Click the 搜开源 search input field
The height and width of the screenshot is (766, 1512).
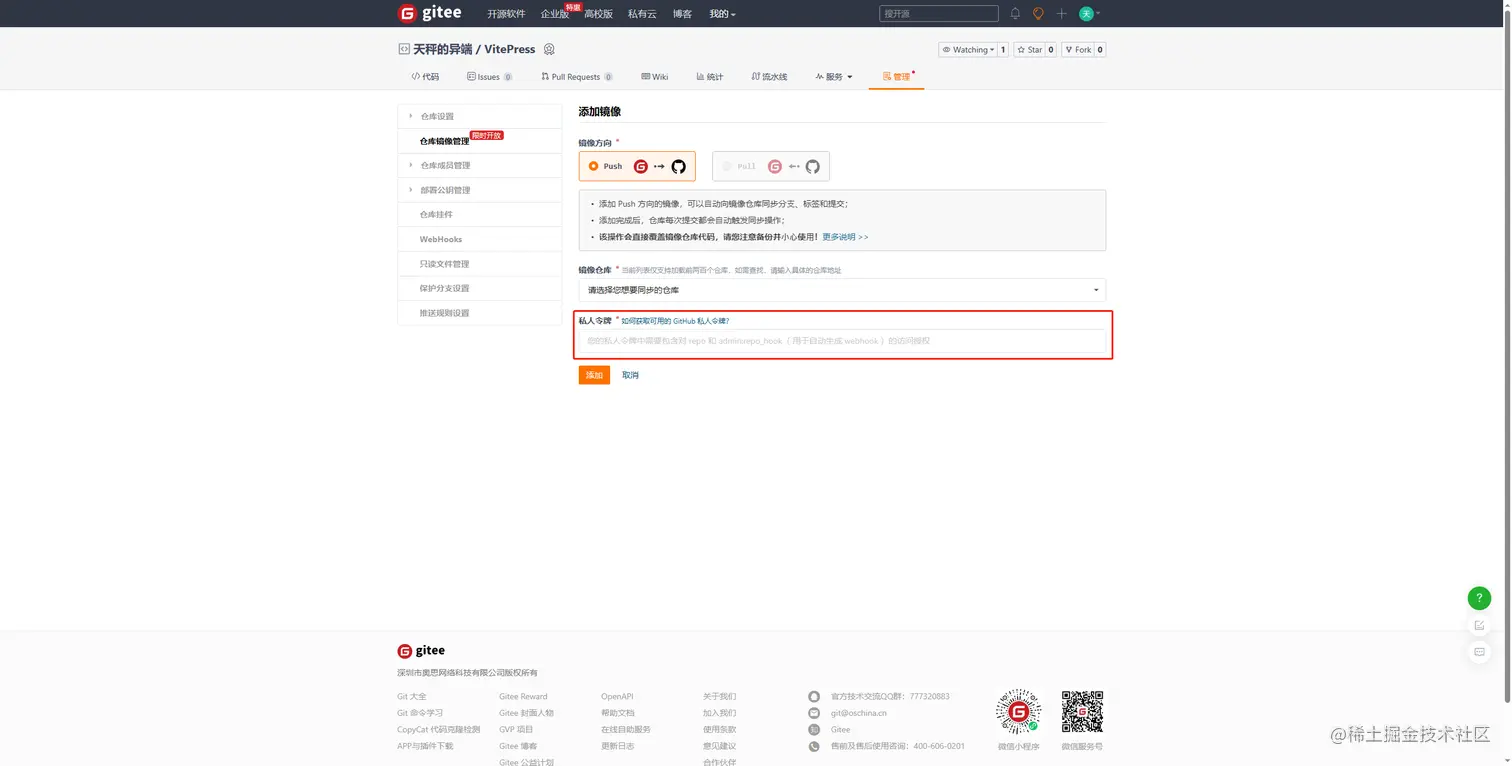(938, 13)
